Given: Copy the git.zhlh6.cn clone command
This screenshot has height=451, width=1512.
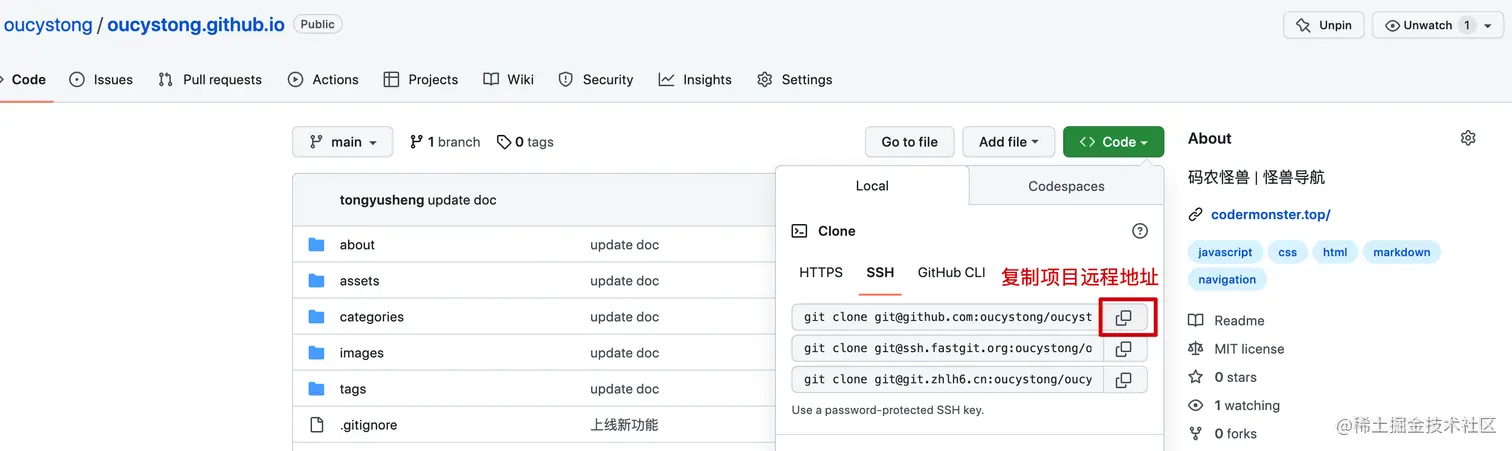Looking at the screenshot, I should click(1124, 380).
